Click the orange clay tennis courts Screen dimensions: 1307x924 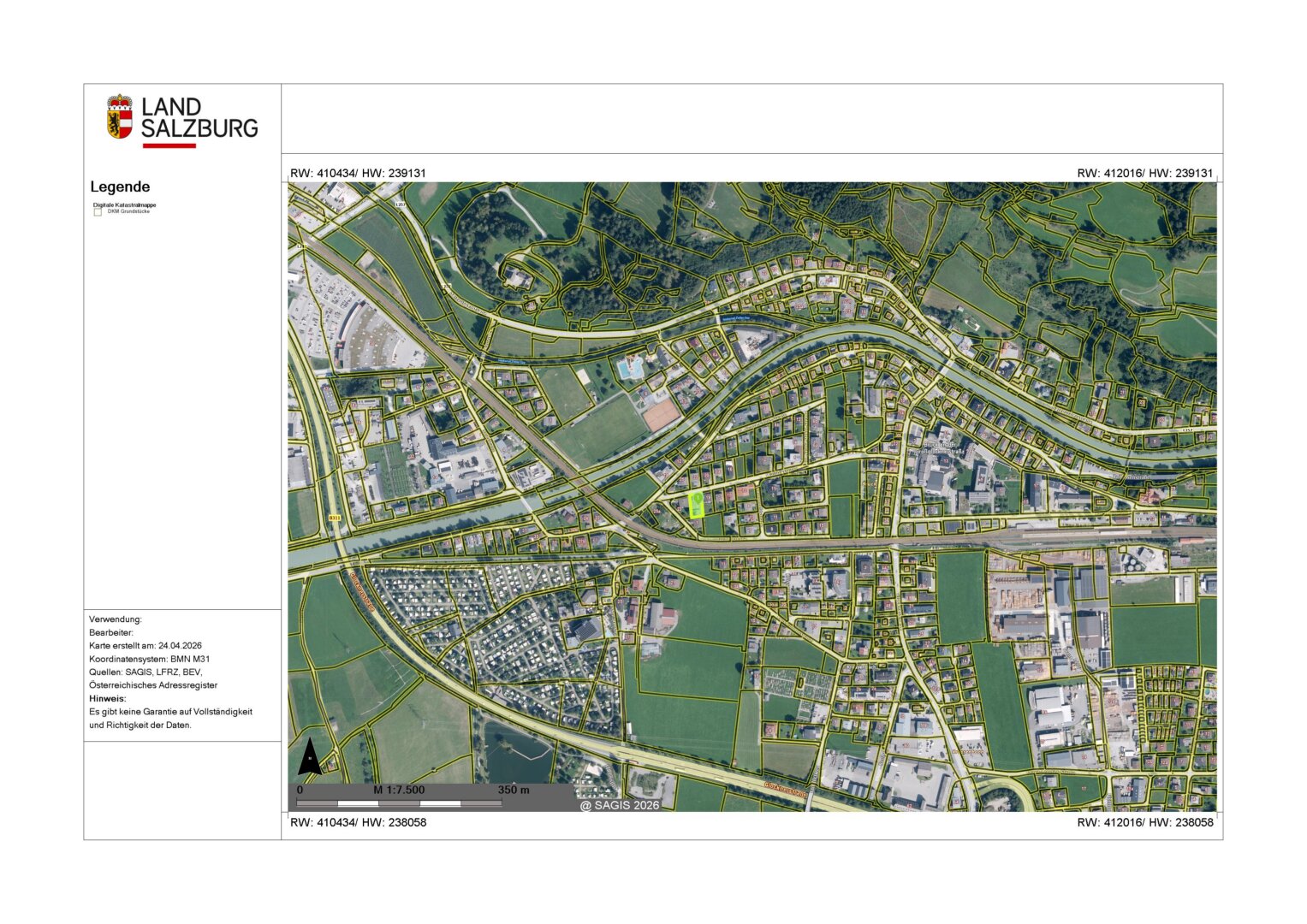pyautogui.click(x=662, y=417)
